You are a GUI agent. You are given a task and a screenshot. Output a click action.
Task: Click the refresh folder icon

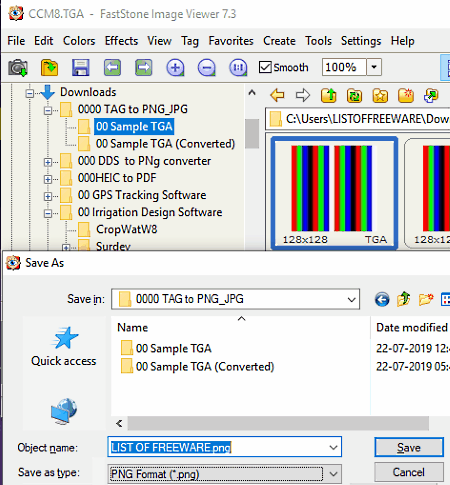(354, 95)
